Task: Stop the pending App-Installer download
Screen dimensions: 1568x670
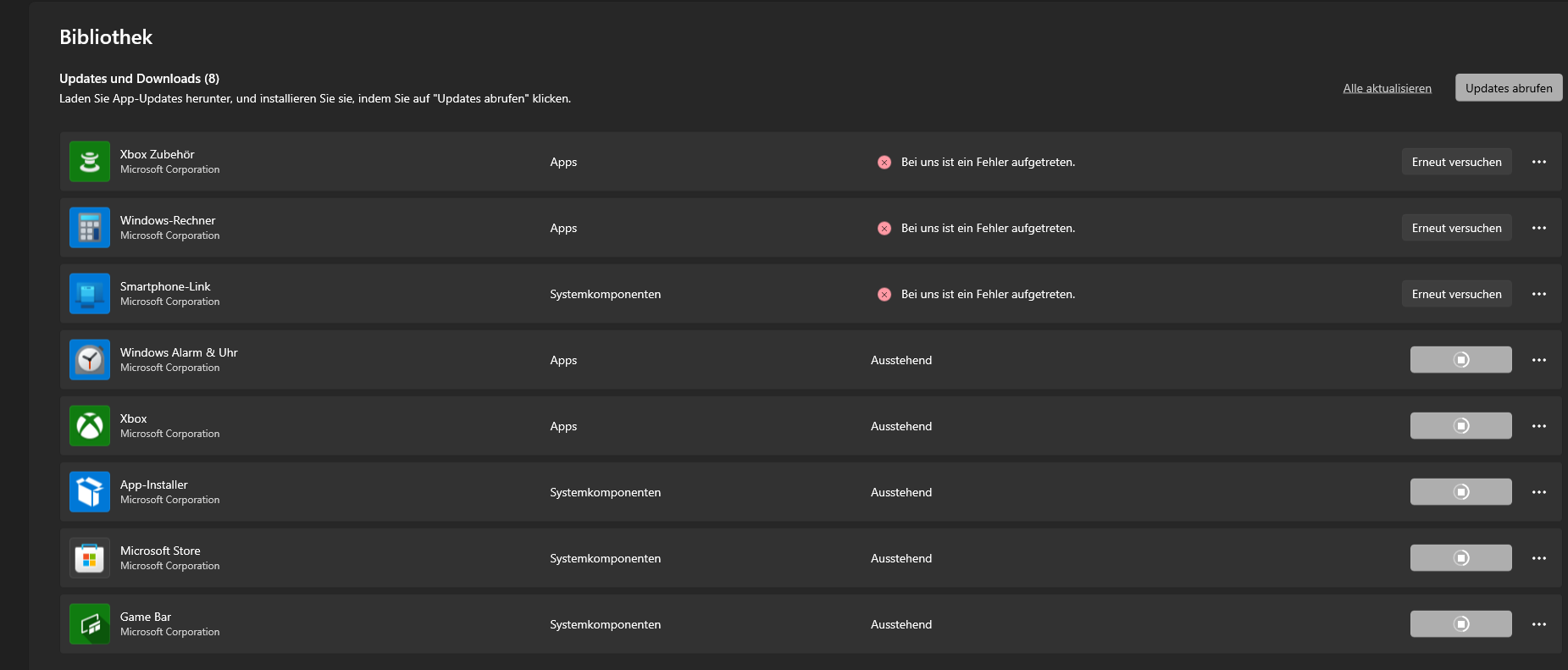Action: click(x=1461, y=492)
